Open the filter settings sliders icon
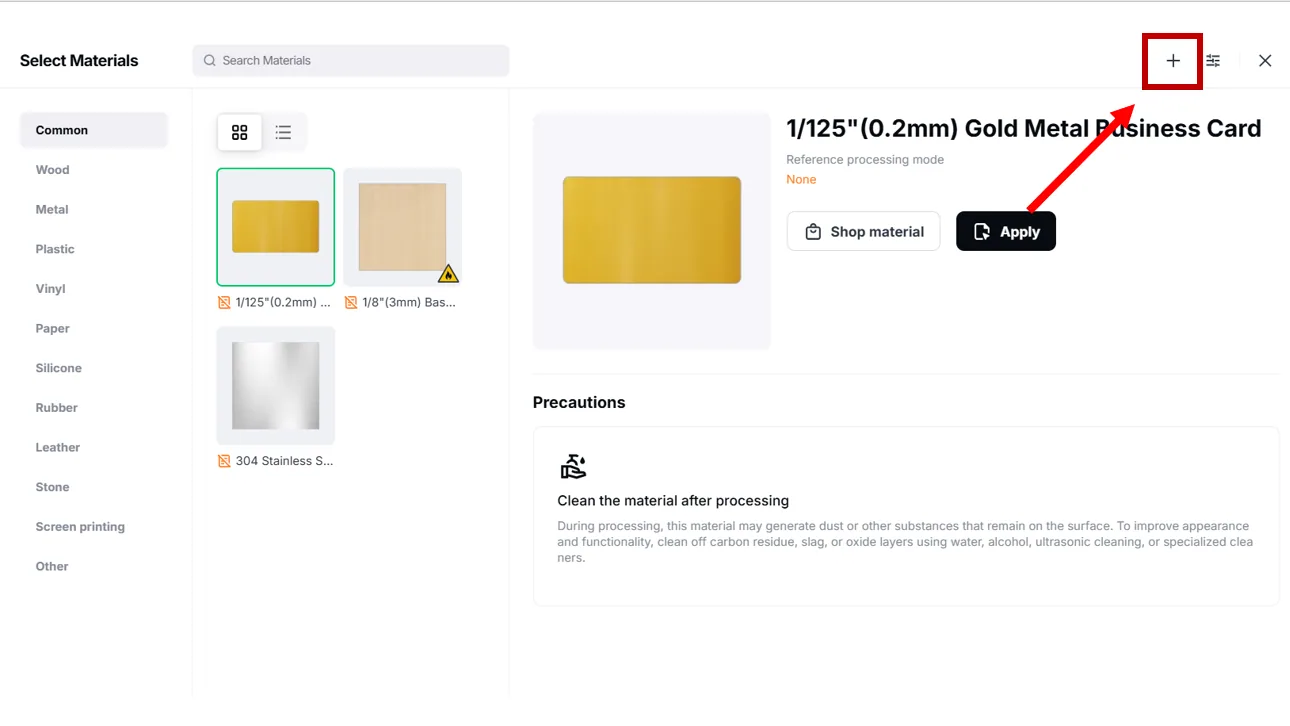Screen dimensions: 1290x726 (x=1213, y=61)
